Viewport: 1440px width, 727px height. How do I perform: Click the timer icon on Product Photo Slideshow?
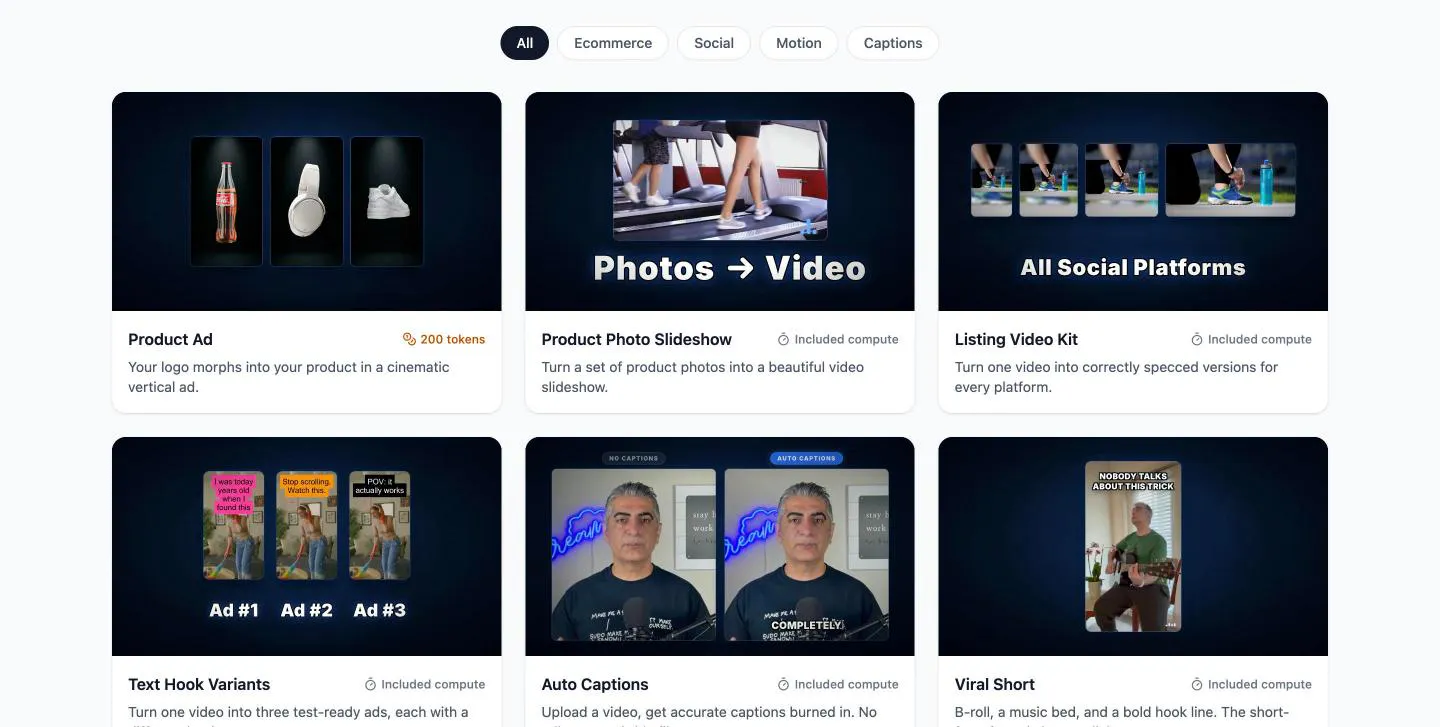click(x=784, y=340)
